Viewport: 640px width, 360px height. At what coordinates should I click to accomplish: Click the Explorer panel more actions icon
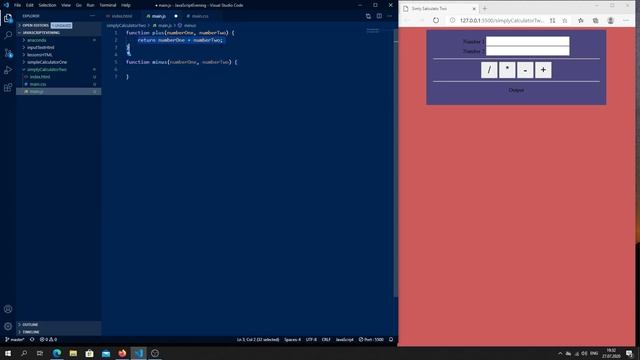[x=93, y=16]
